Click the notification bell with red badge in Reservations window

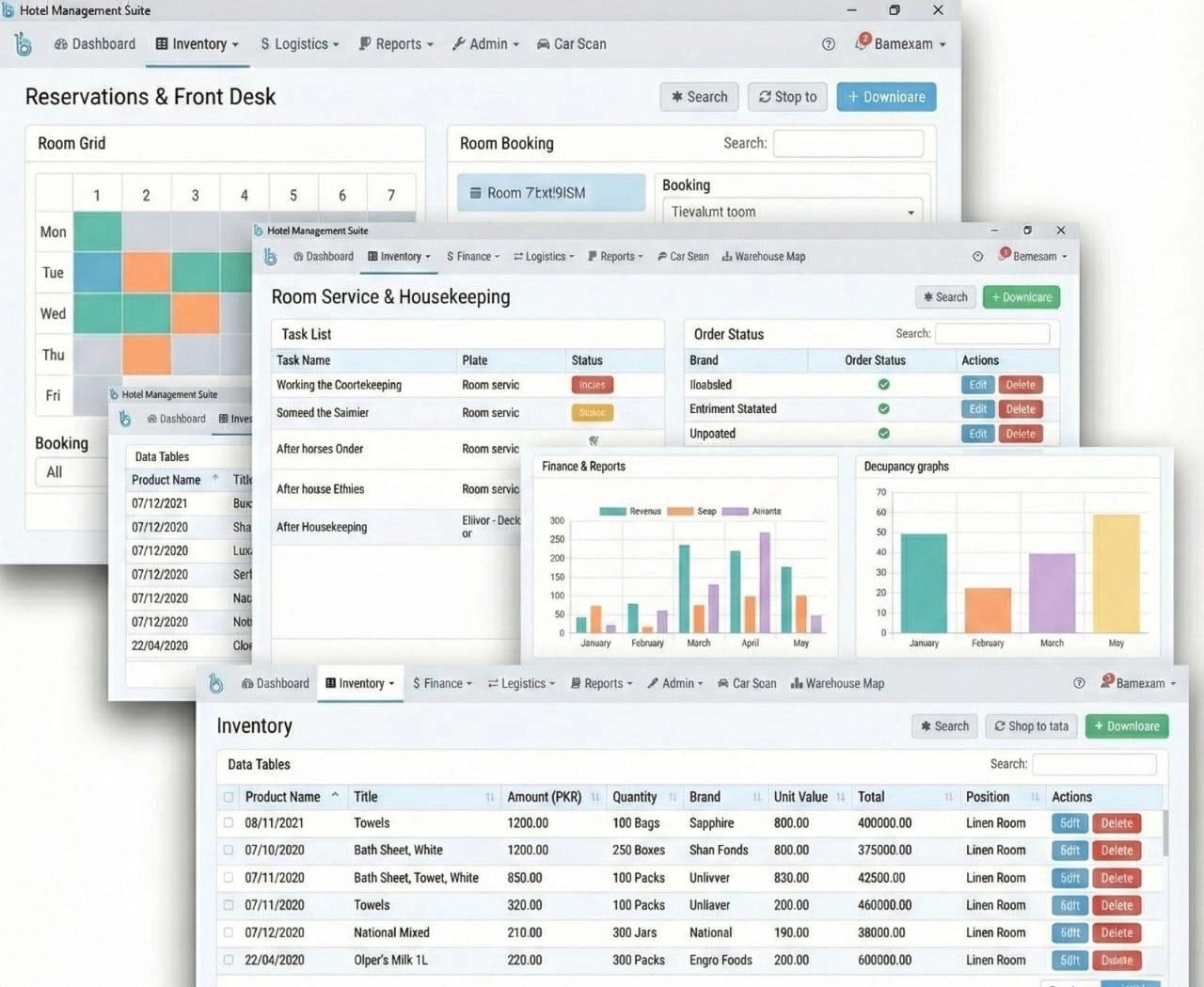pos(863,42)
